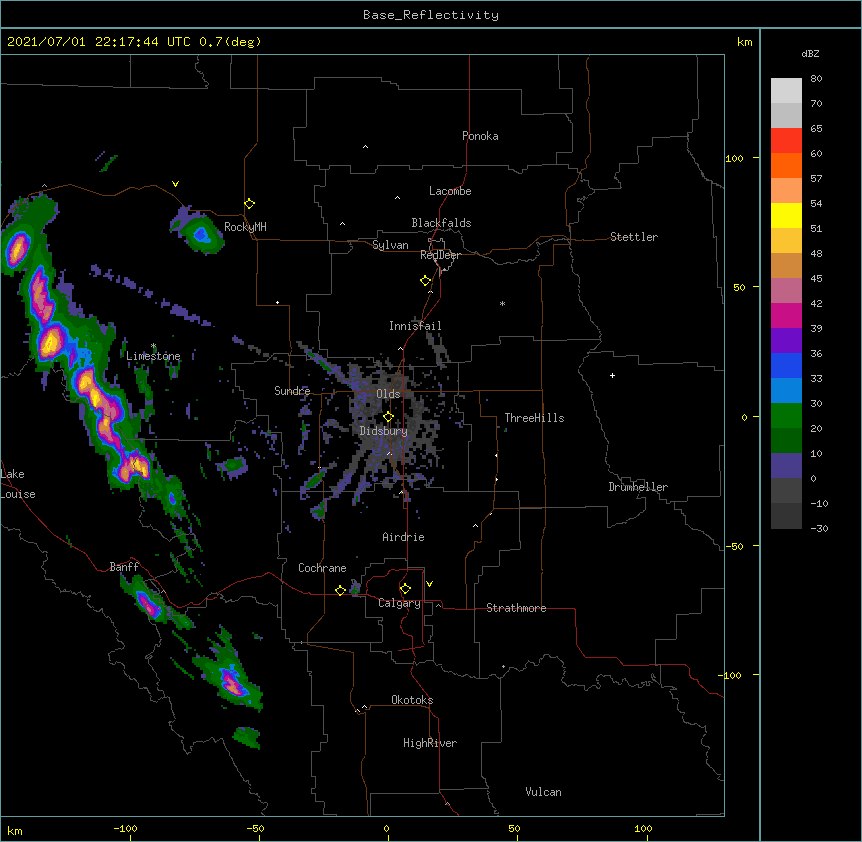Select the purple 36-39 dBZ legend swatch
862x842 pixels.
coord(786,341)
